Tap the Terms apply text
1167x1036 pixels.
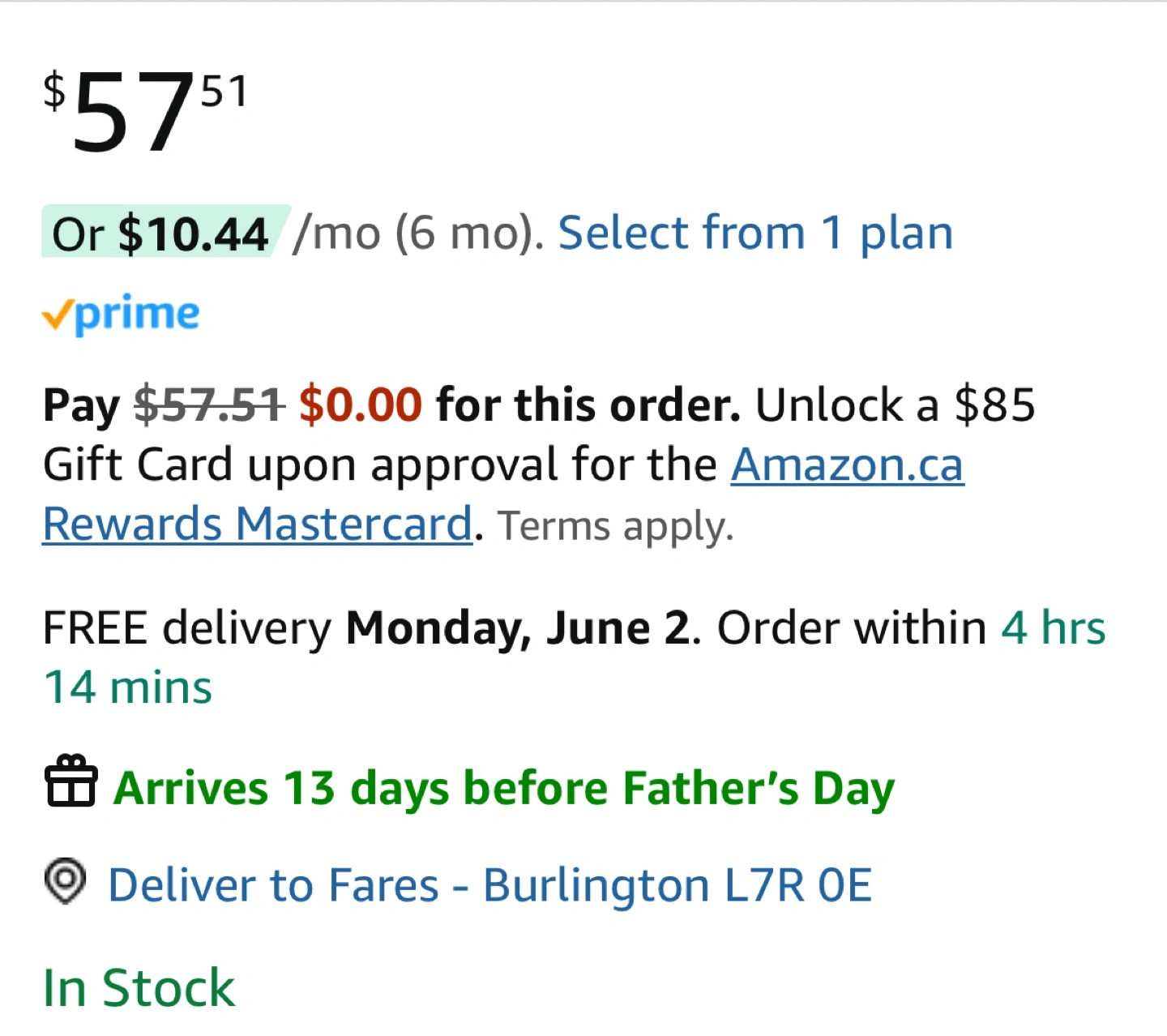pyautogui.click(x=616, y=527)
